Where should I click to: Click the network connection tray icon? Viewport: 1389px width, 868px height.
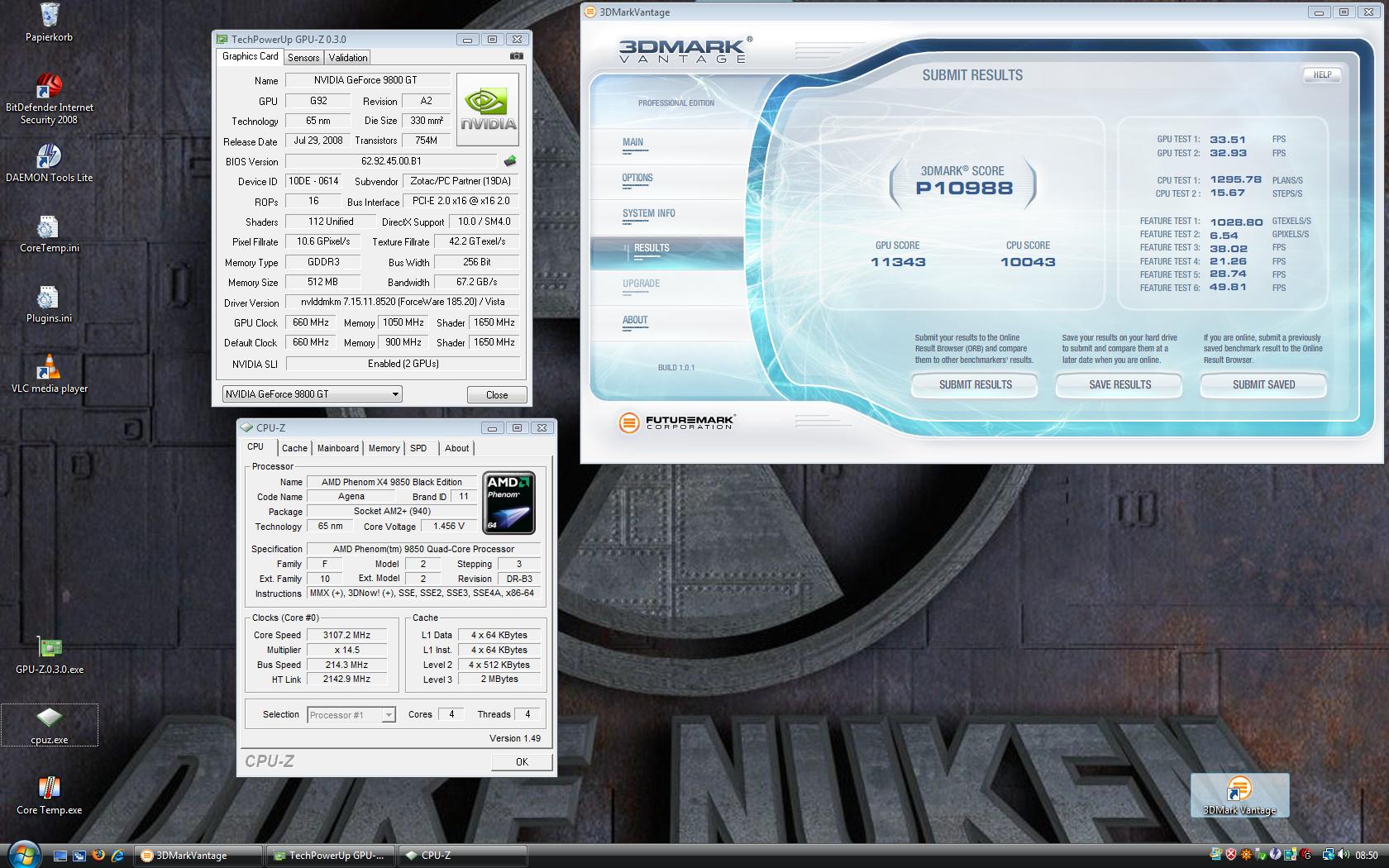(x=1328, y=854)
